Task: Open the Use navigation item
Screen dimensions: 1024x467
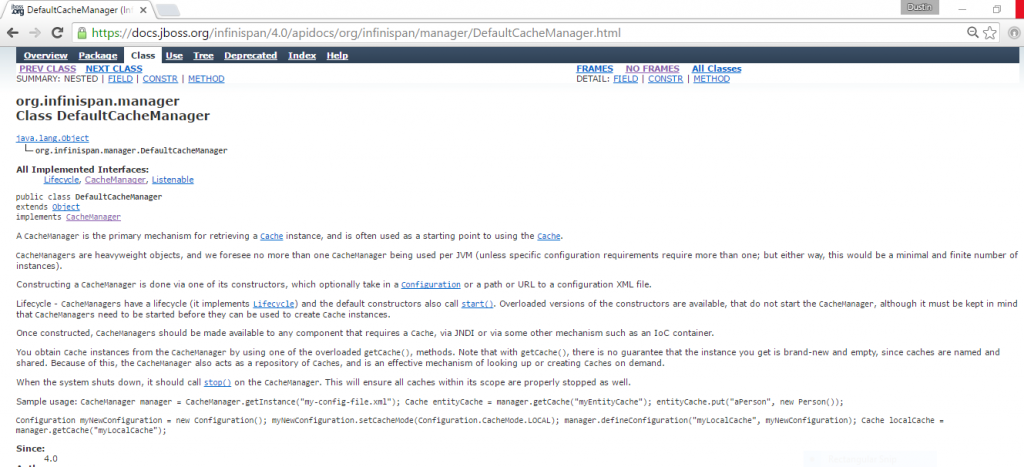Action: pyautogui.click(x=174, y=56)
